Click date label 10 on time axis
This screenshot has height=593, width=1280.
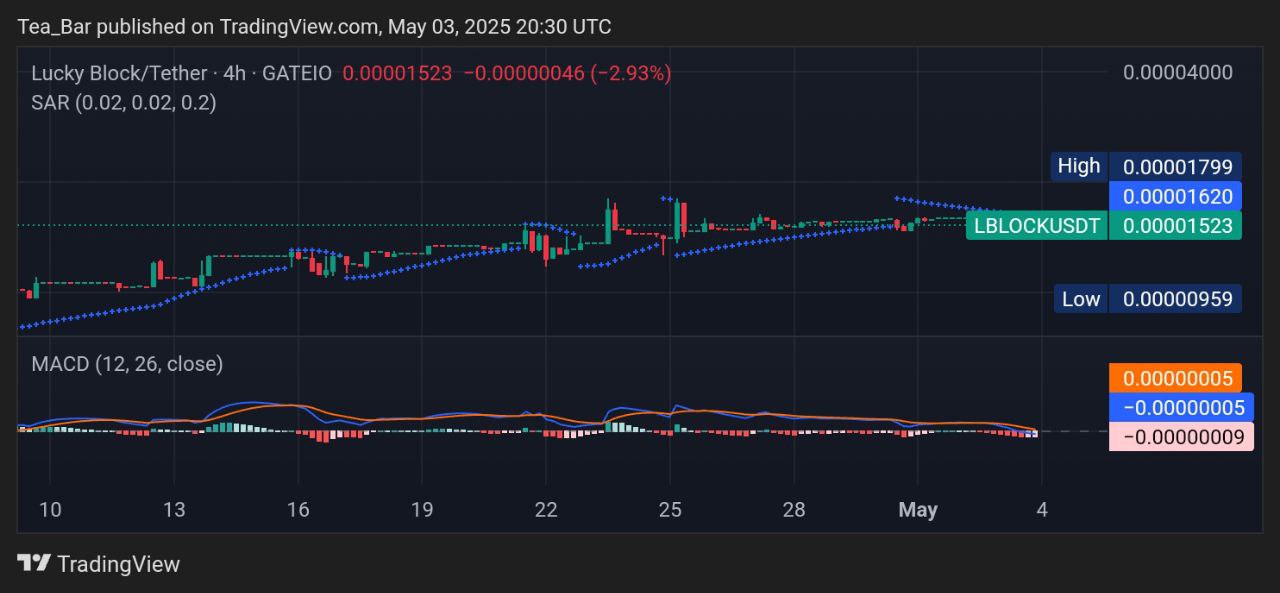(49, 510)
